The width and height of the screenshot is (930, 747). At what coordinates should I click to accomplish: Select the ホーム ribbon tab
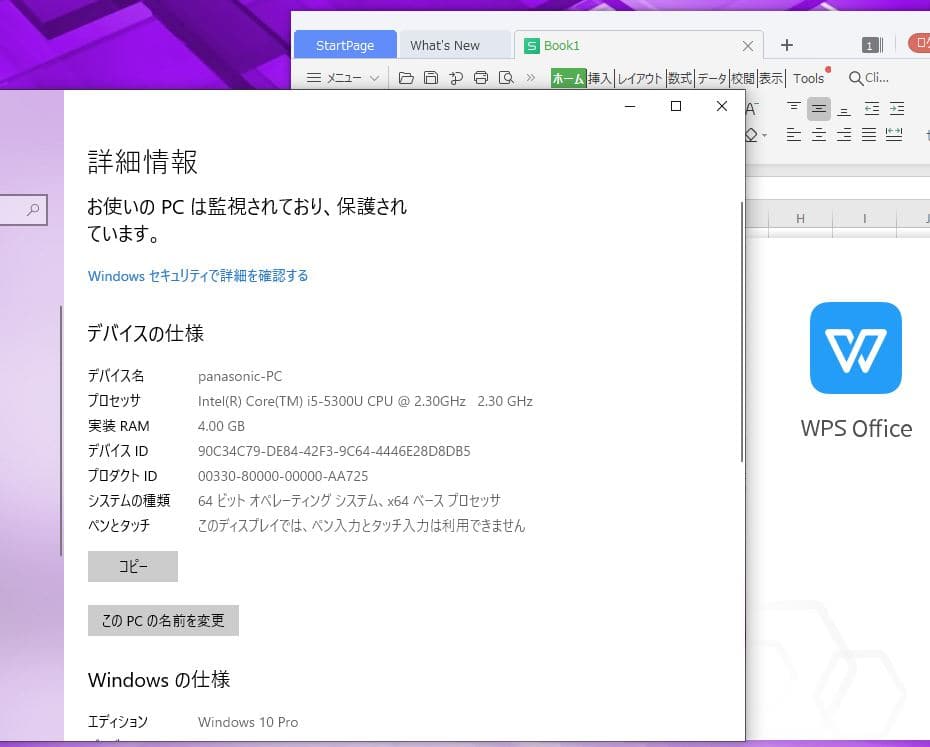[x=568, y=78]
